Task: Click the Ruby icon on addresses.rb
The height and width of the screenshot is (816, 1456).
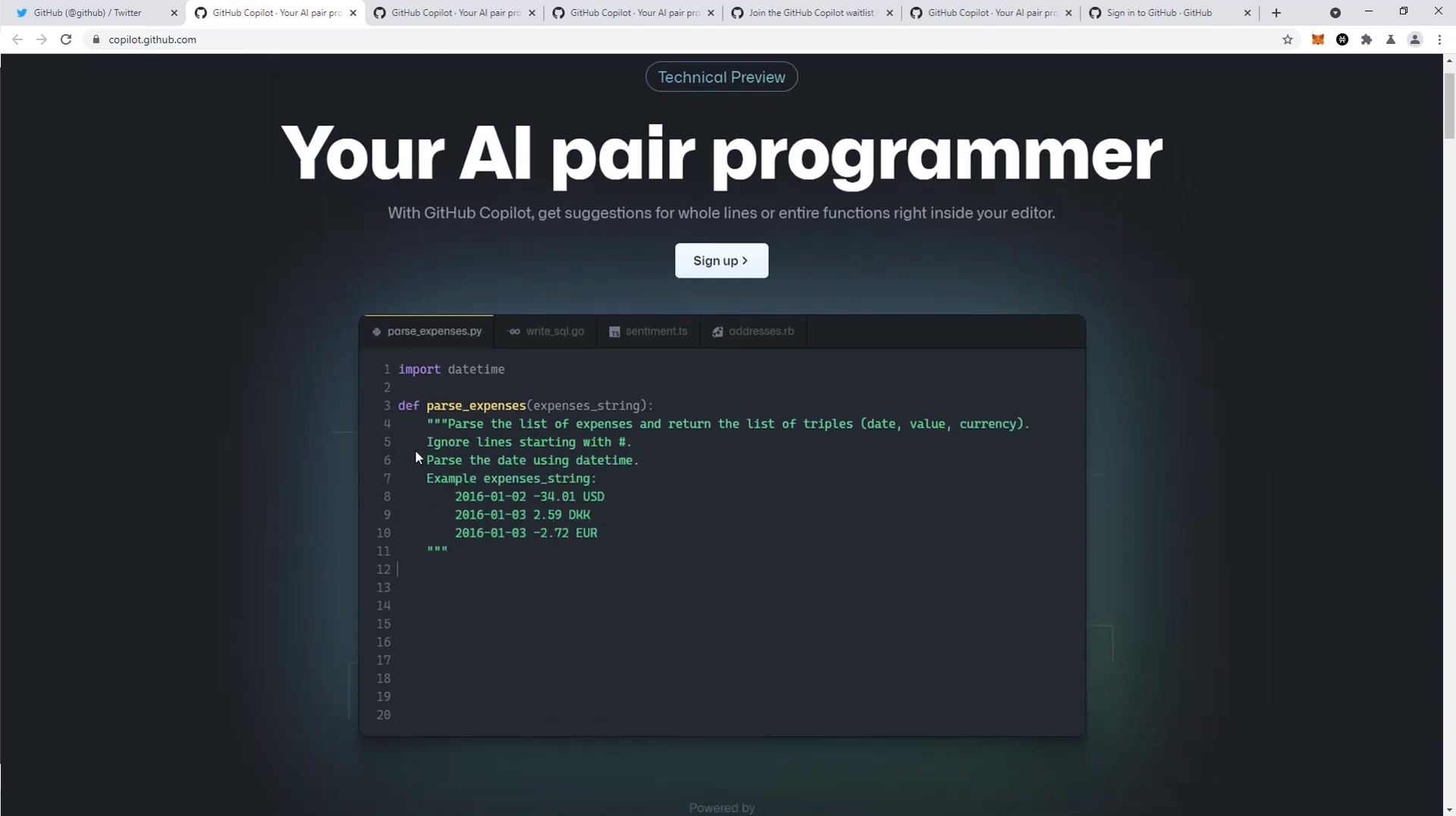Action: [x=717, y=331]
